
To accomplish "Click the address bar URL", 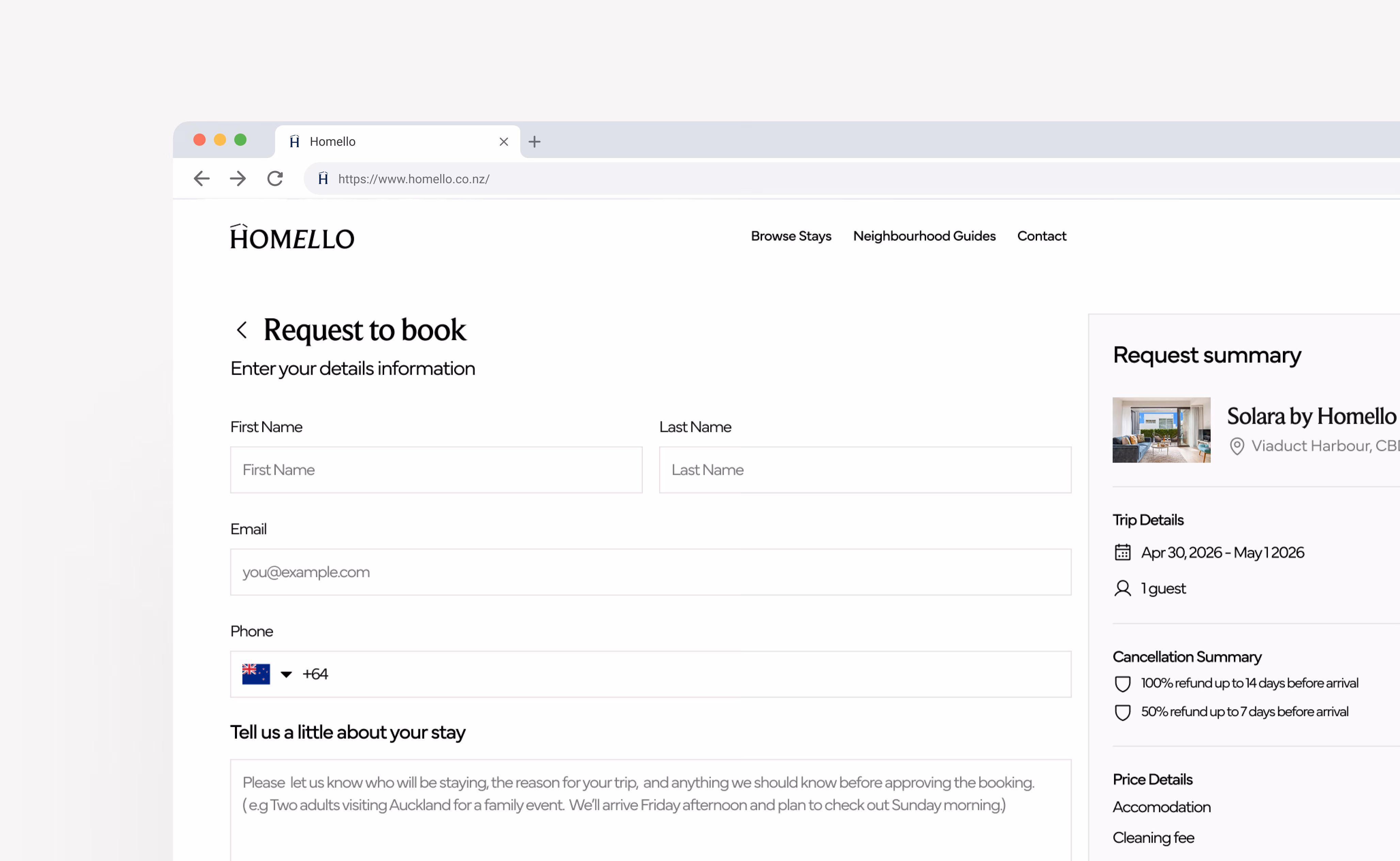I will pyautogui.click(x=414, y=179).
